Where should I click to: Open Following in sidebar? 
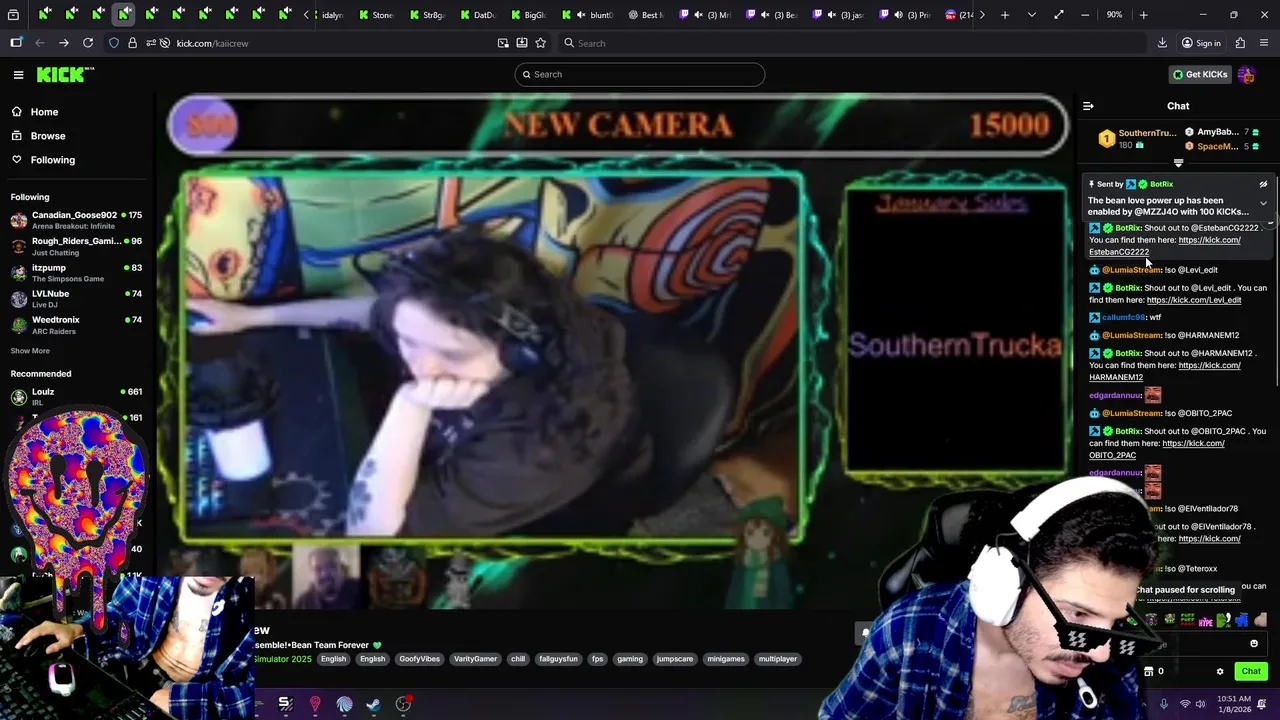[x=52, y=160]
